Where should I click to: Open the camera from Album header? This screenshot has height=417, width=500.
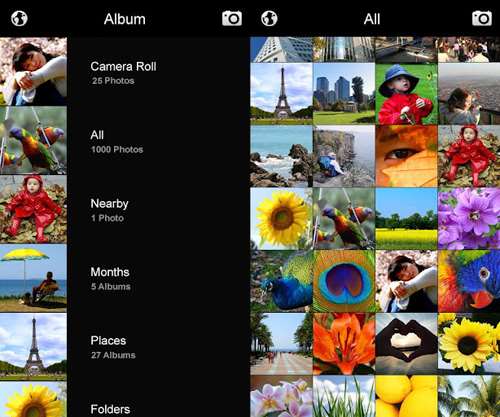click(232, 18)
